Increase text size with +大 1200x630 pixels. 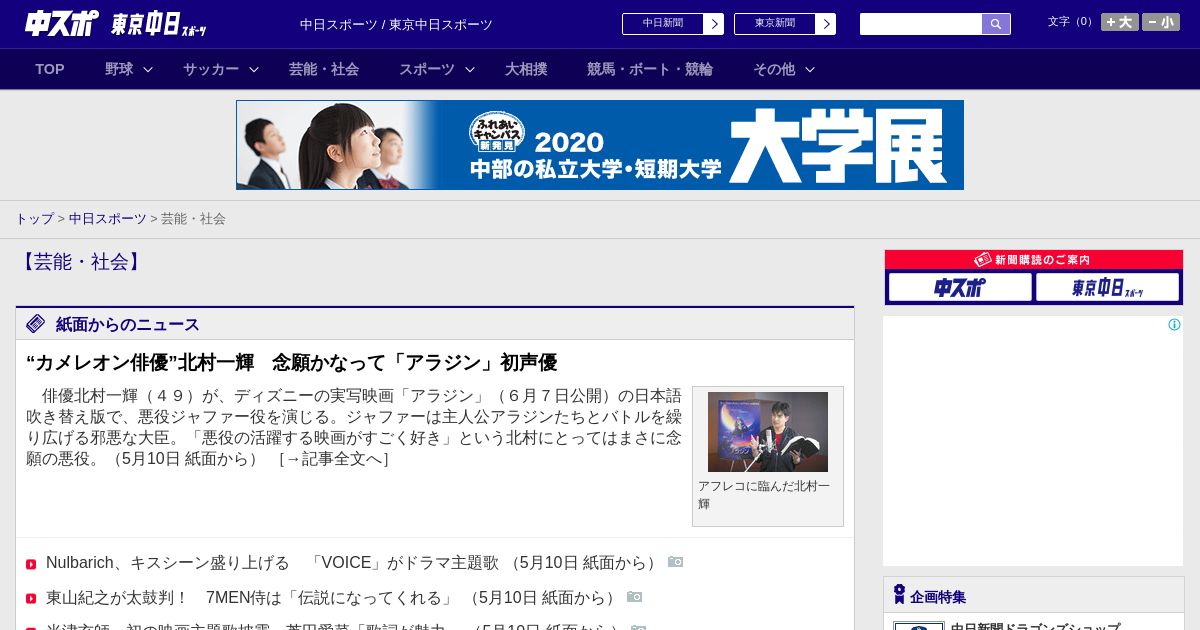pos(1120,22)
